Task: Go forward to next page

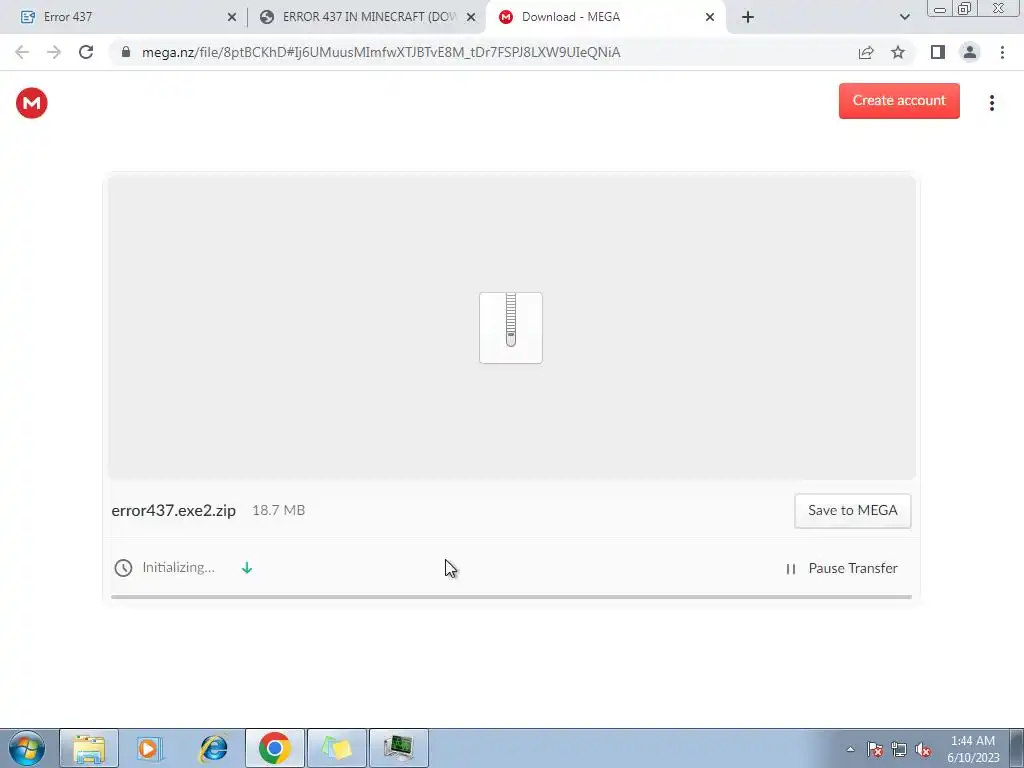Action: 54,52
